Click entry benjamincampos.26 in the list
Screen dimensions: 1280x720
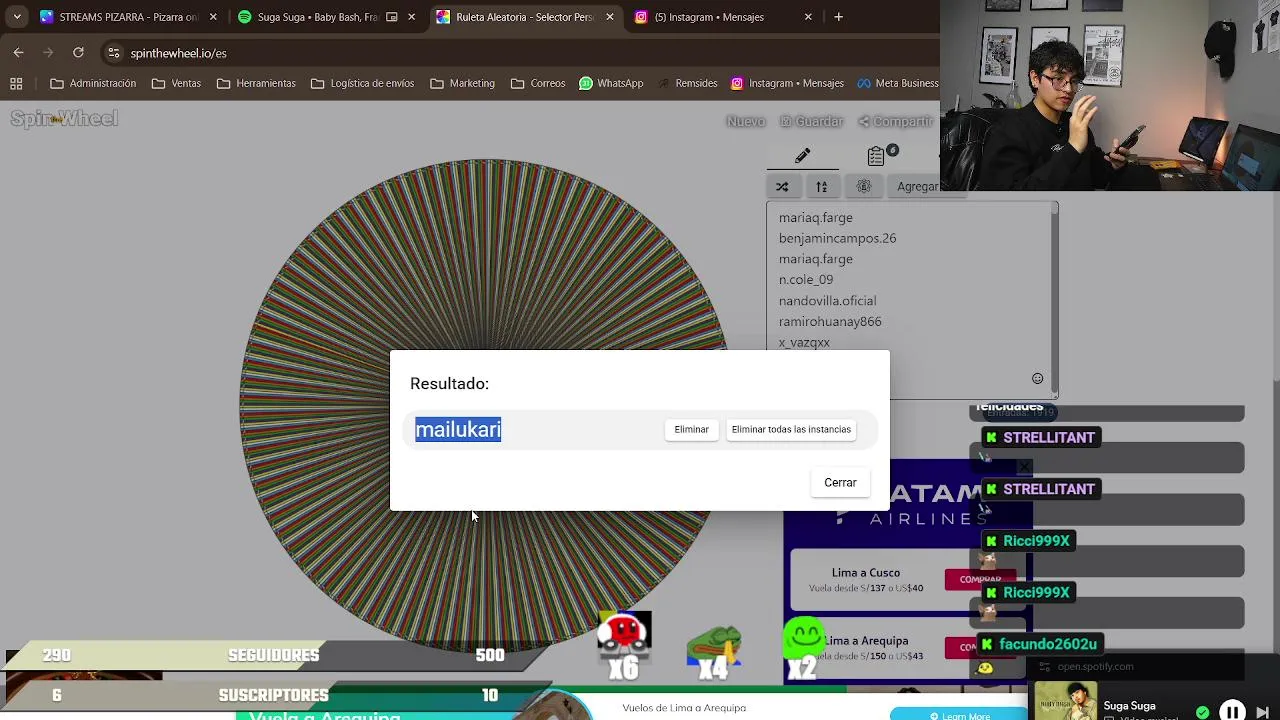coord(837,238)
